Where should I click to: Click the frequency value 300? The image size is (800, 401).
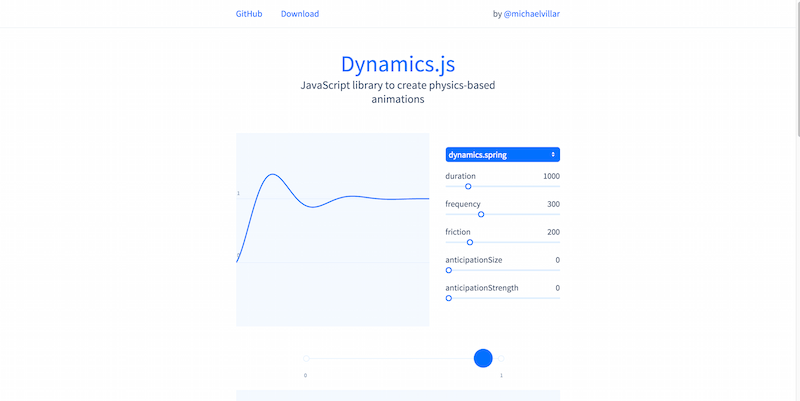553,204
